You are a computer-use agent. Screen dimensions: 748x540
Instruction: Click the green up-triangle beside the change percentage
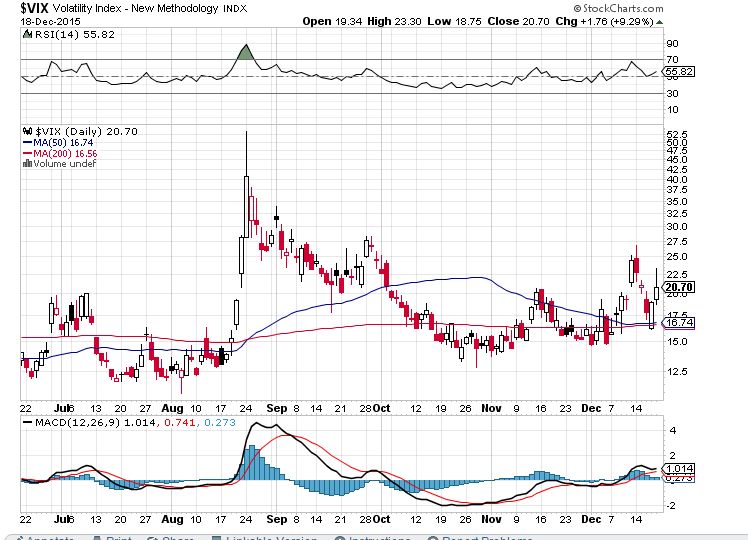(660, 22)
